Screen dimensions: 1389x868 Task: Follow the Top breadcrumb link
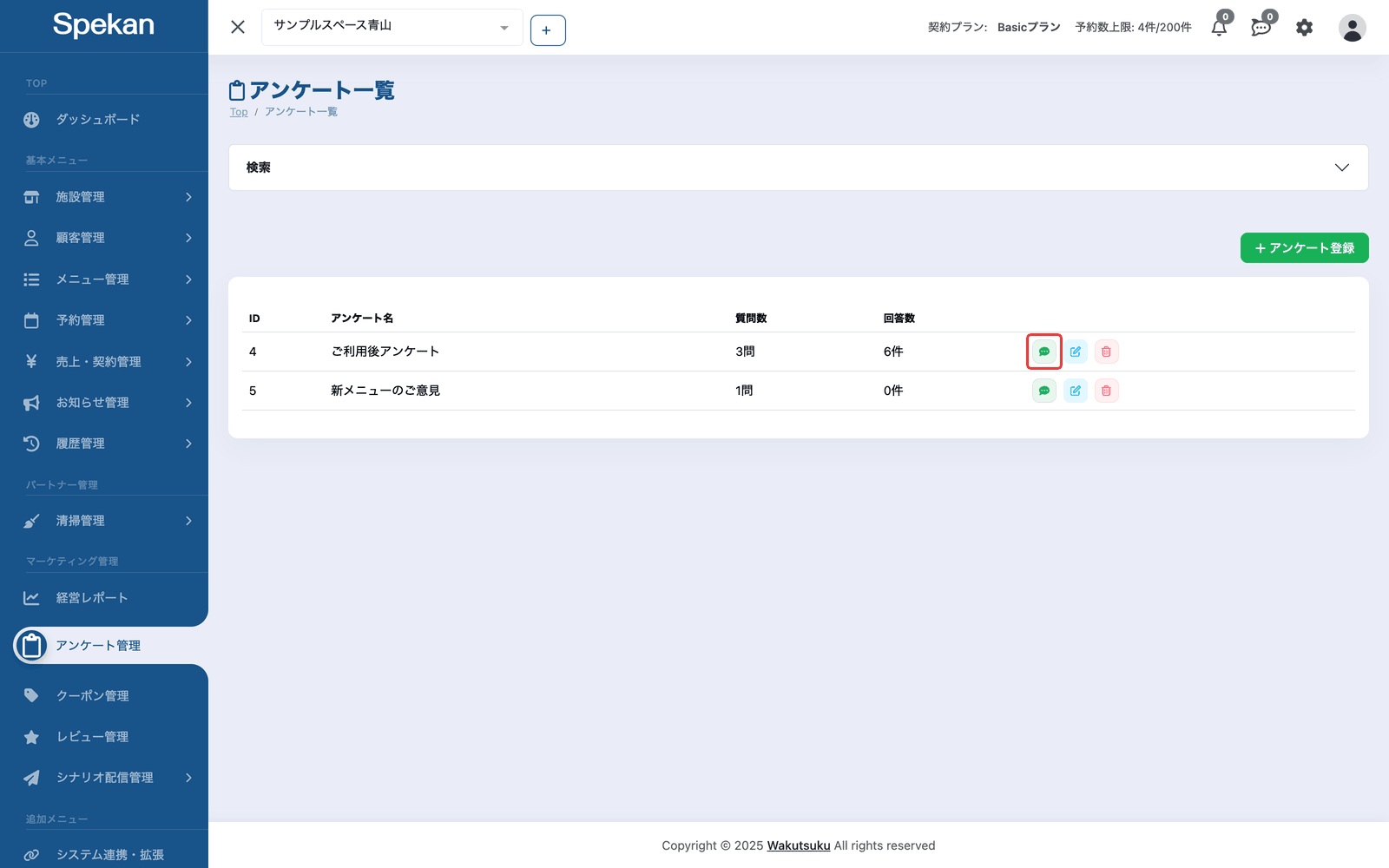tap(239, 112)
